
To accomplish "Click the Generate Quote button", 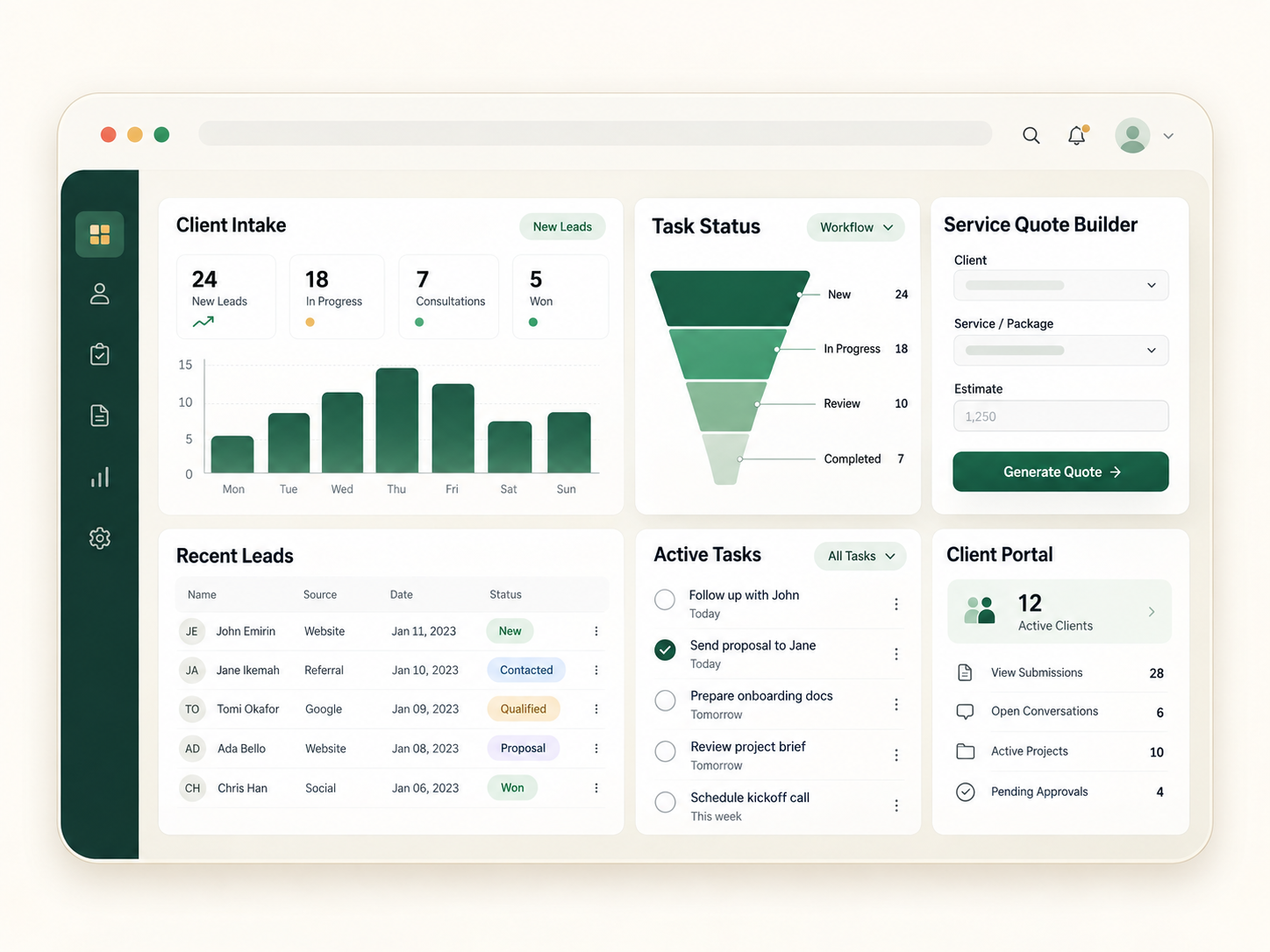I will pos(1060,472).
